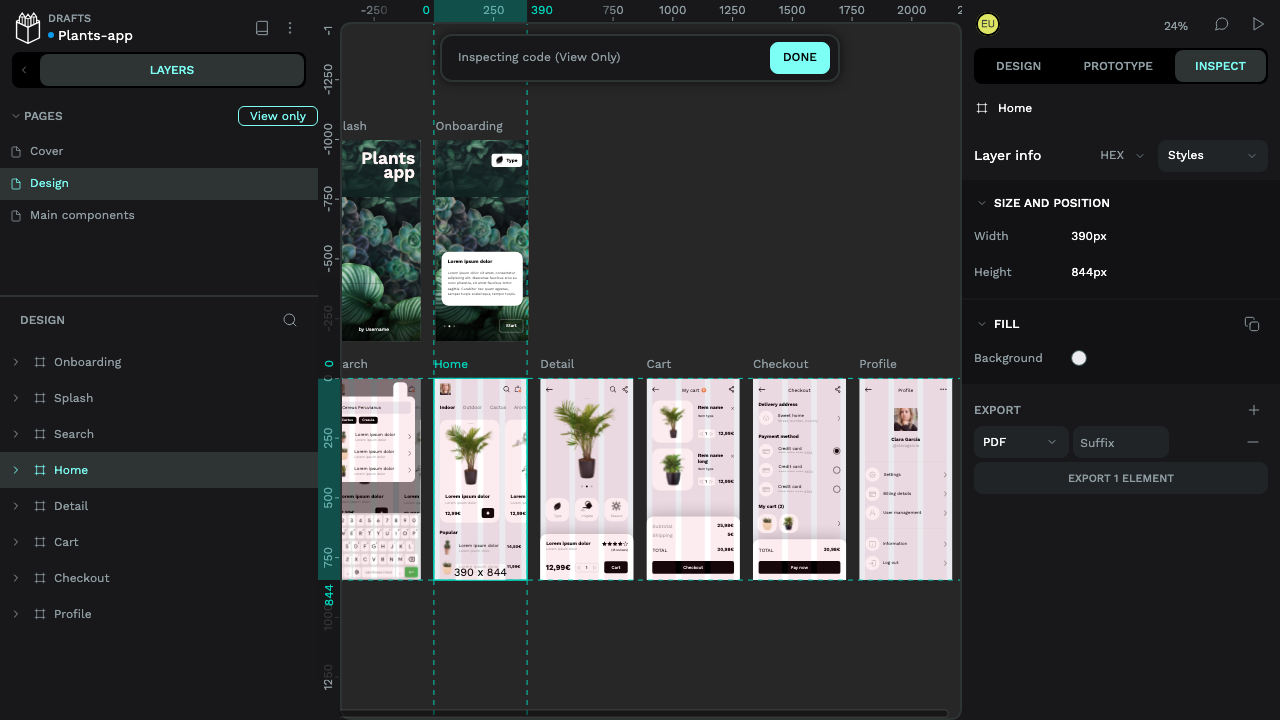Select the Cart board on canvas
This screenshot has height=720, width=1280.
point(693,479)
